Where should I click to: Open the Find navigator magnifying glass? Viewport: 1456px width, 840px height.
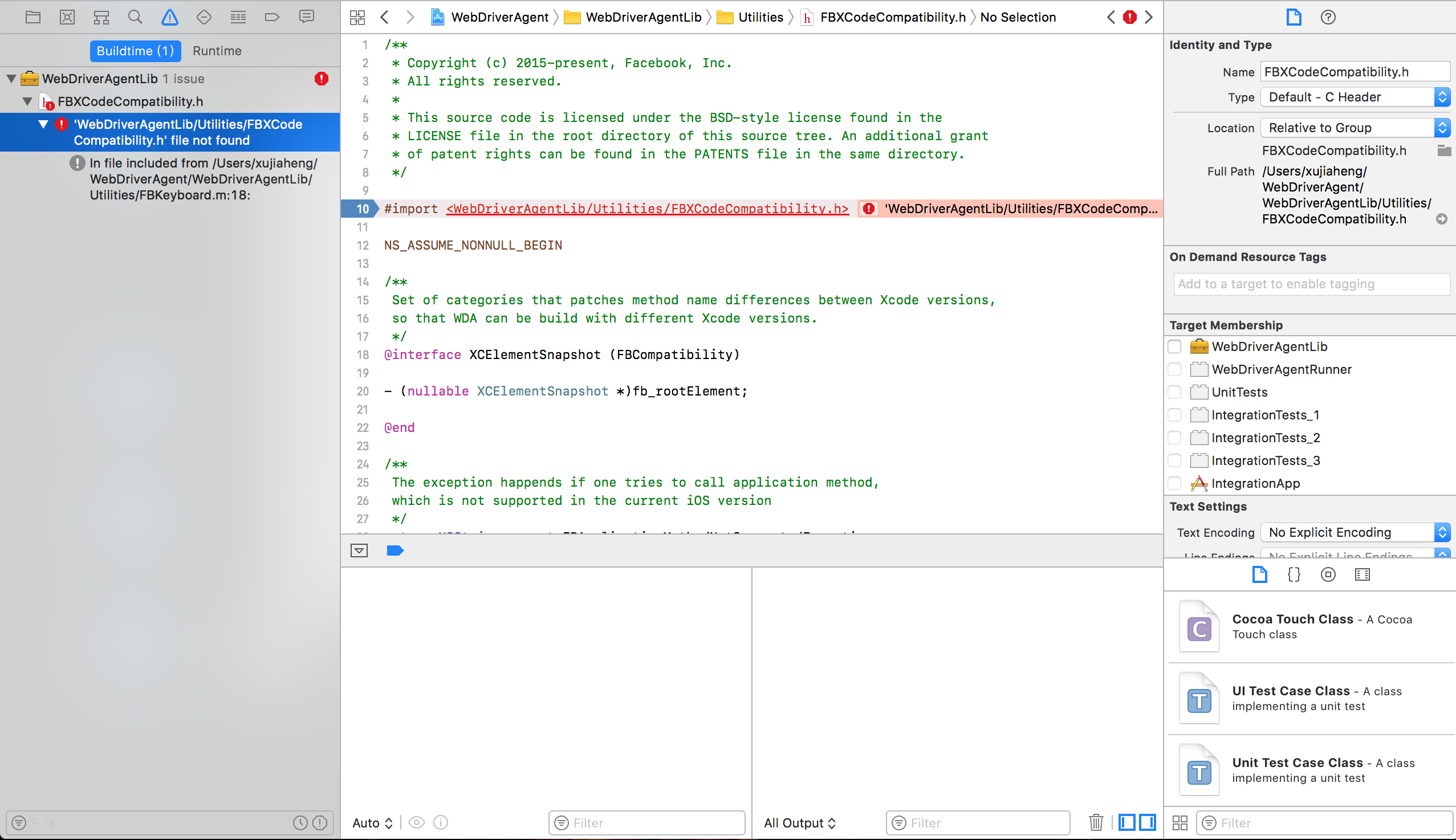(x=135, y=17)
